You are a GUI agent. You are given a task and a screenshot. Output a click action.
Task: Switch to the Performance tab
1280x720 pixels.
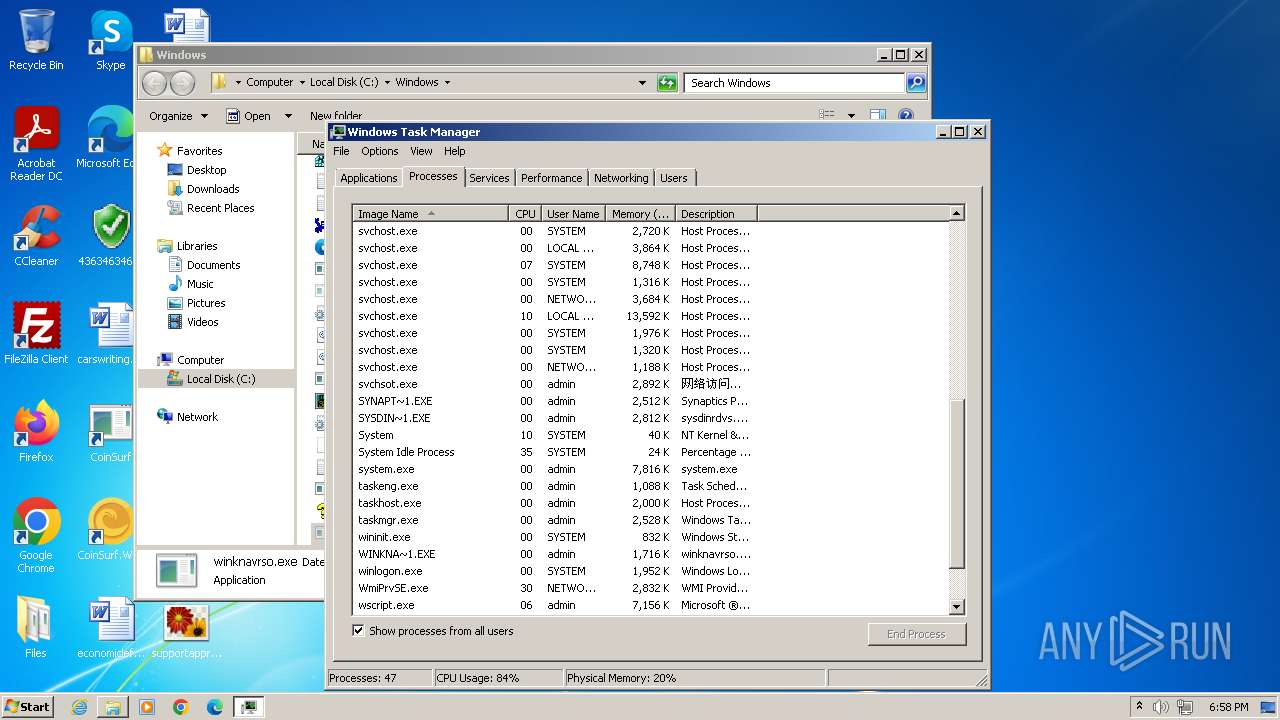point(551,178)
